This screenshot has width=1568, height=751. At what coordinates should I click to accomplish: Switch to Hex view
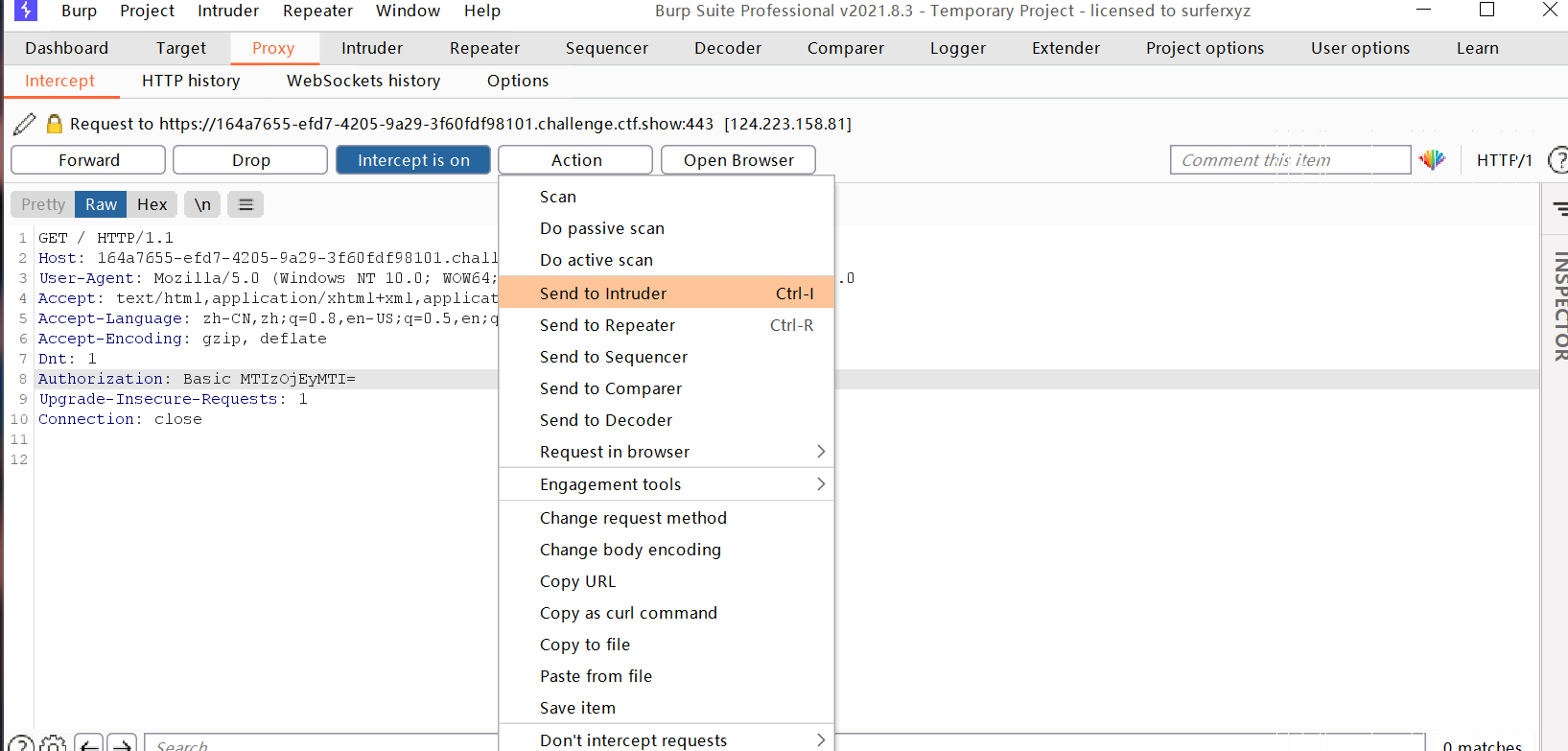(x=152, y=204)
